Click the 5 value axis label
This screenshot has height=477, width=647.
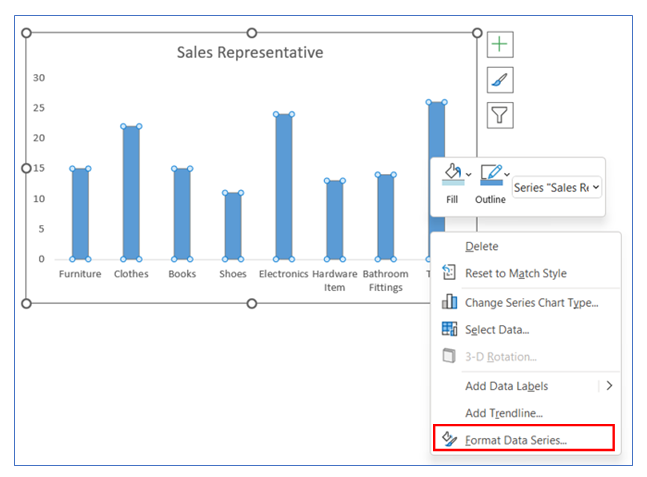[41, 229]
